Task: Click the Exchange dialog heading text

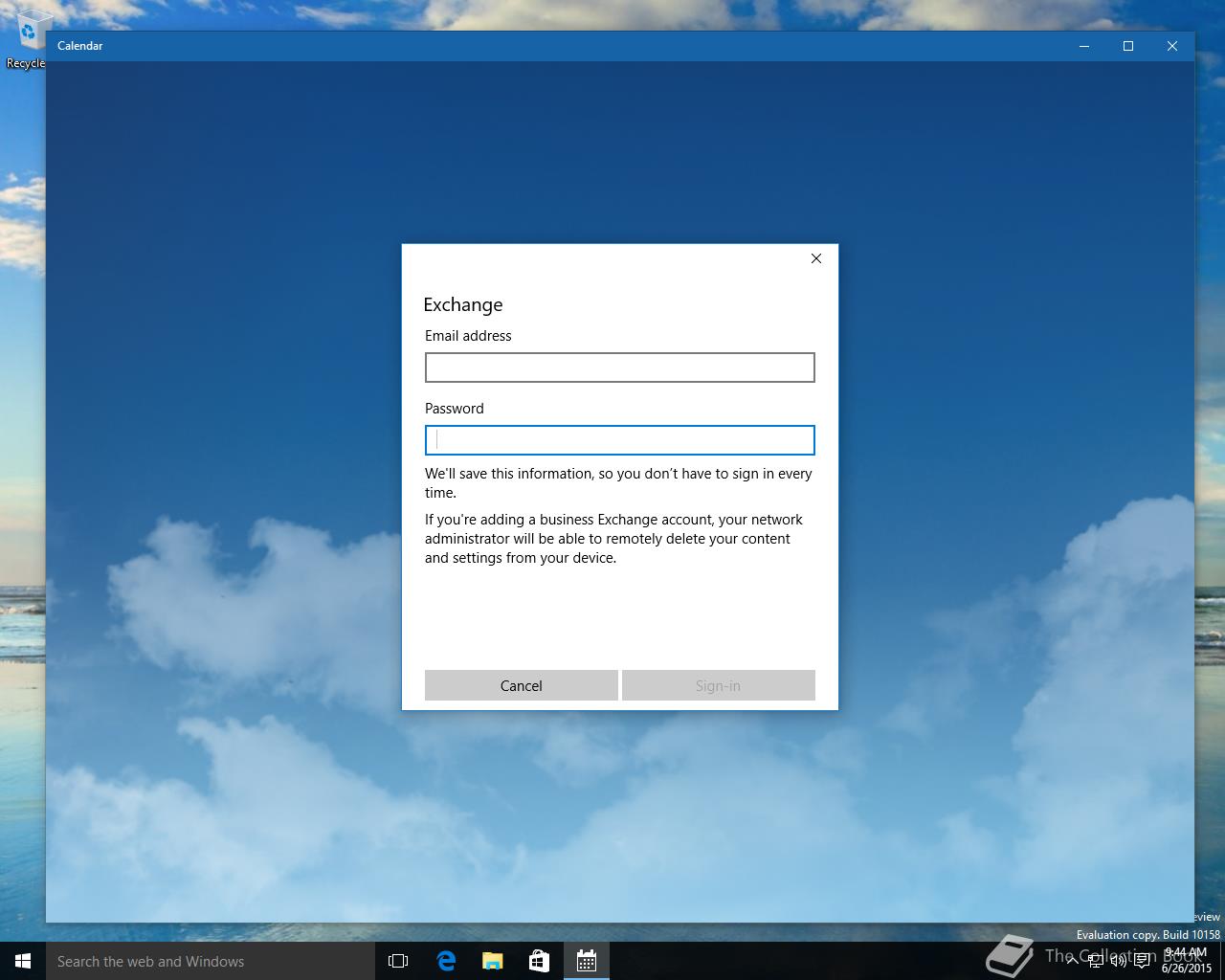Action: pyautogui.click(x=463, y=304)
